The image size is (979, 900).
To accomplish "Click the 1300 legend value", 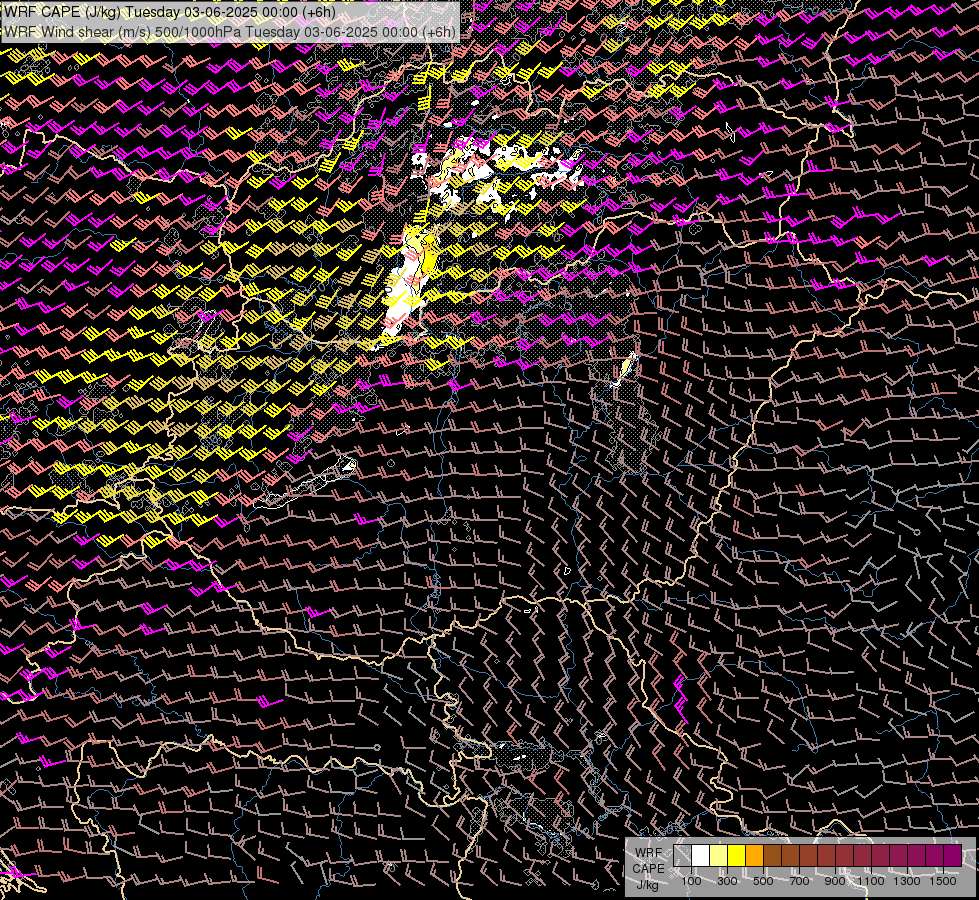I will click(x=907, y=881).
